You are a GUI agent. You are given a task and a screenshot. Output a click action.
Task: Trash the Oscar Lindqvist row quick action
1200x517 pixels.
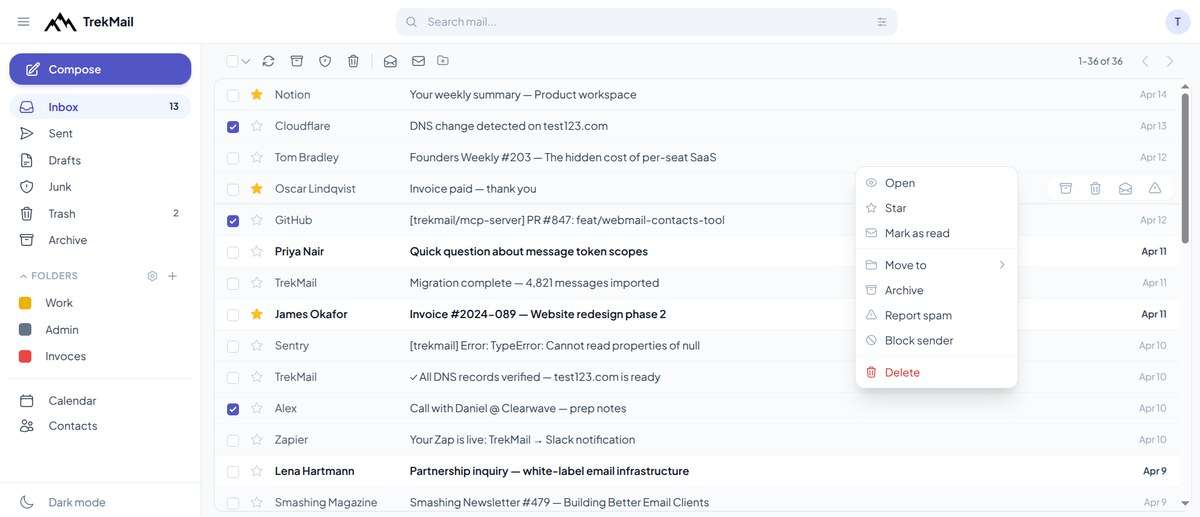(1095, 188)
